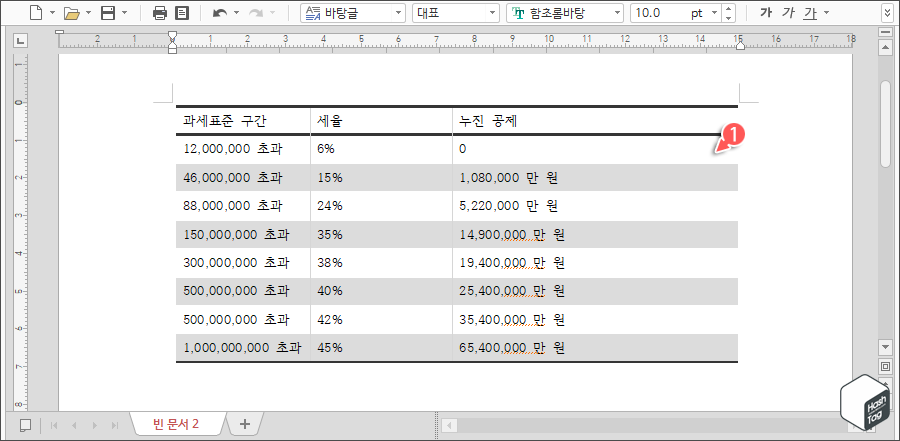Click the 150,000,000 초과 cell
This screenshot has height=441, width=900.
coord(243,234)
